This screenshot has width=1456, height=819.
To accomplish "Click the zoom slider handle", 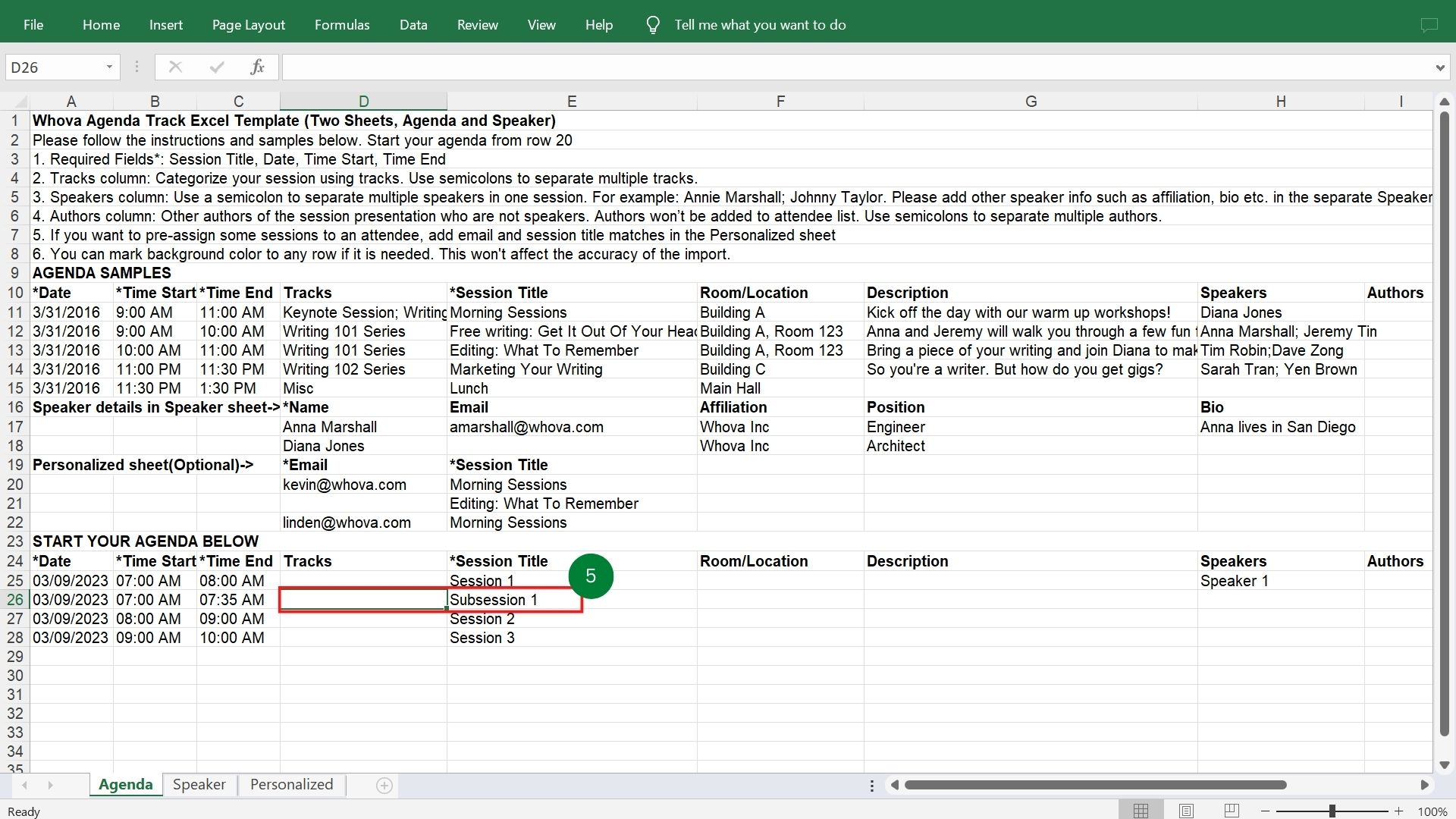I will pos(1332,811).
